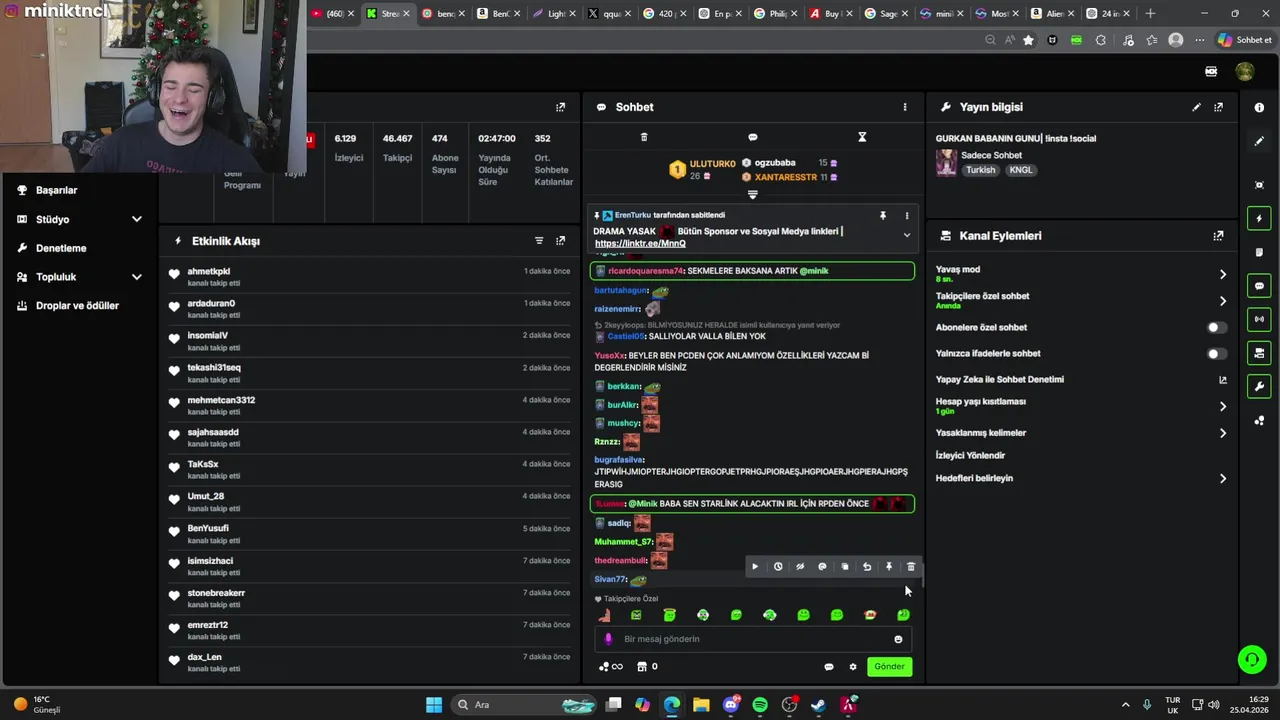Open emoji picker smiley in message box
Viewport: 1280px width, 720px height.
click(898, 639)
